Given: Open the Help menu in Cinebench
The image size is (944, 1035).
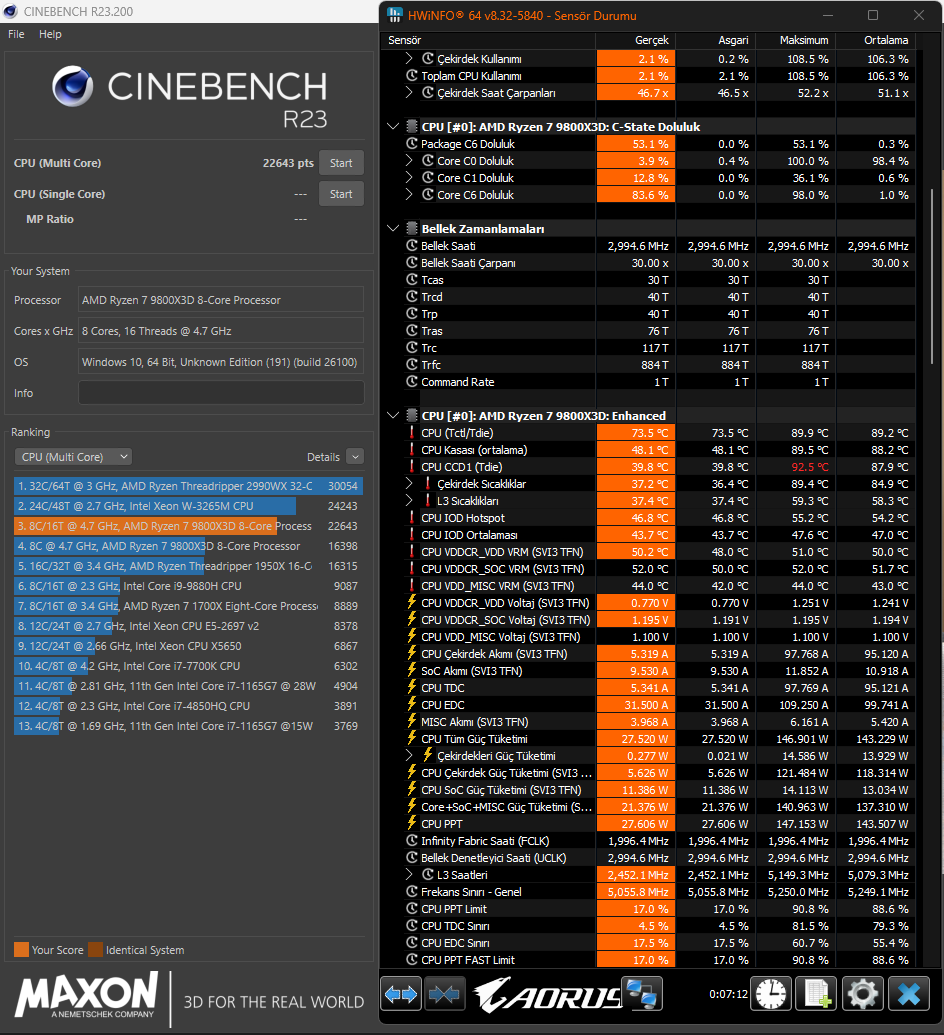Looking at the screenshot, I should [x=50, y=34].
